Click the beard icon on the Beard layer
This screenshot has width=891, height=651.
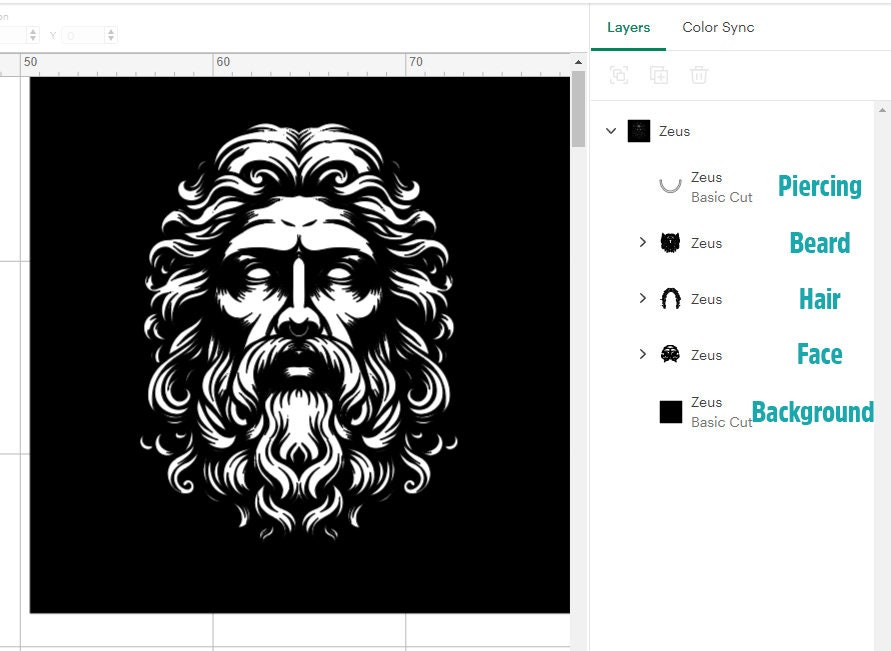[669, 242]
